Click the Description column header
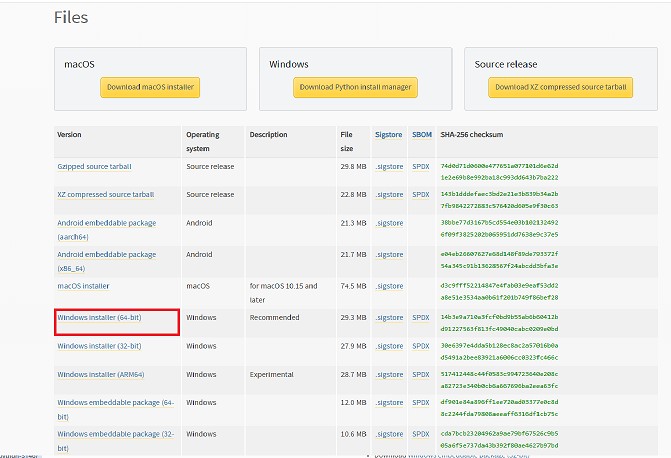 click(x=268, y=134)
